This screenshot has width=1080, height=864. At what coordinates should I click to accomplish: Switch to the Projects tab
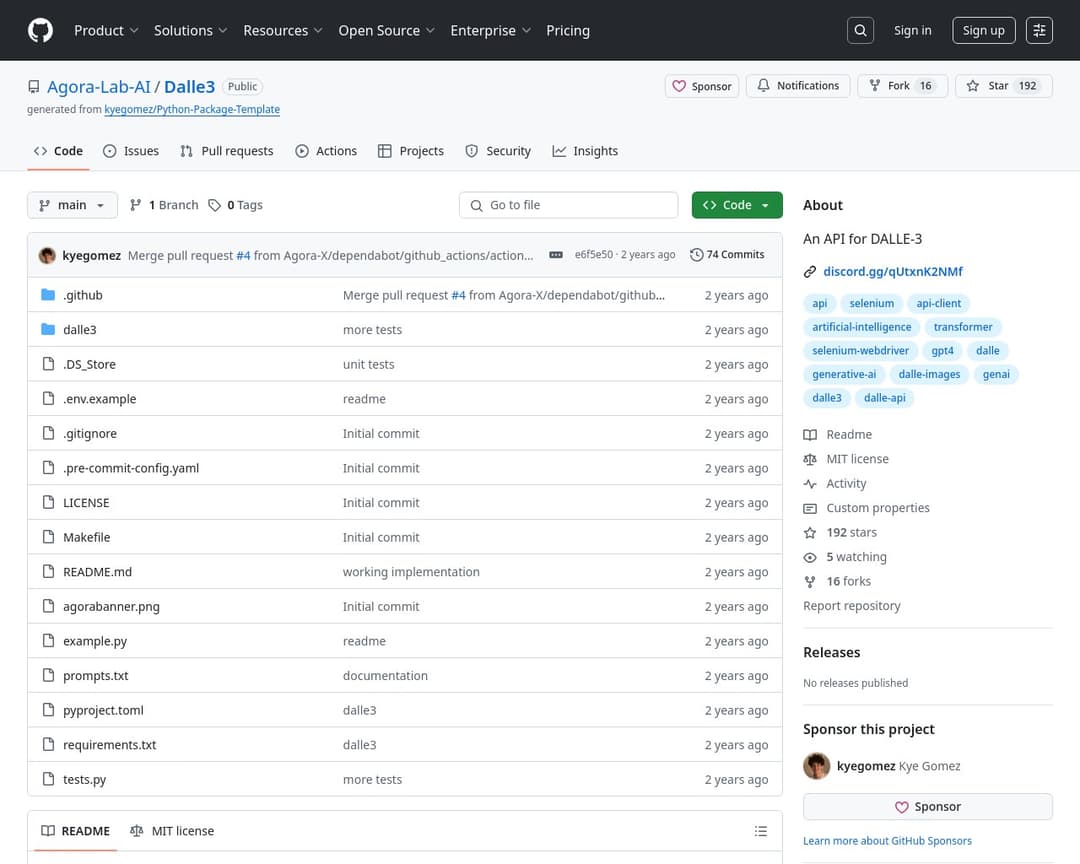click(x=411, y=151)
